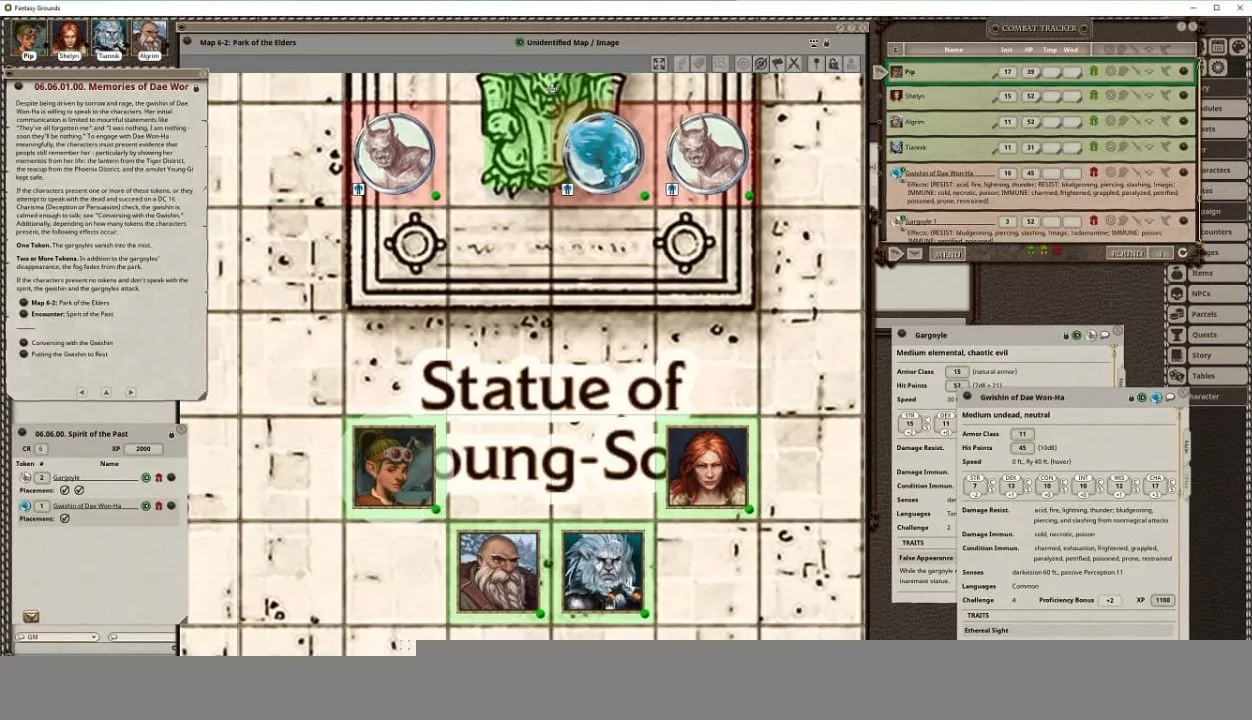The image size is (1252, 720).
Task: Select the northeast gargoyle token on map
Action: pos(708,153)
